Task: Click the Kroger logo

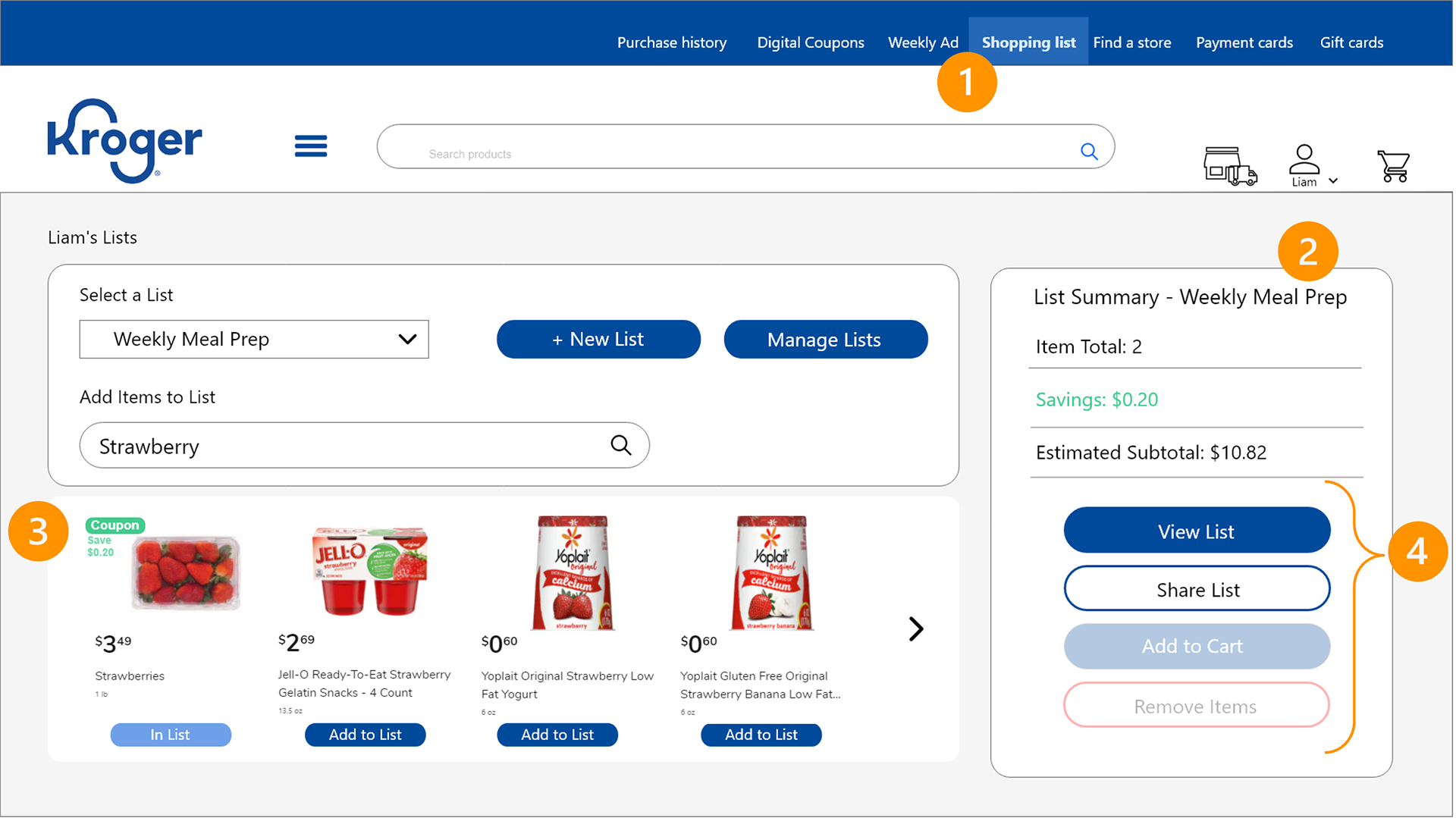Action: pyautogui.click(x=124, y=141)
